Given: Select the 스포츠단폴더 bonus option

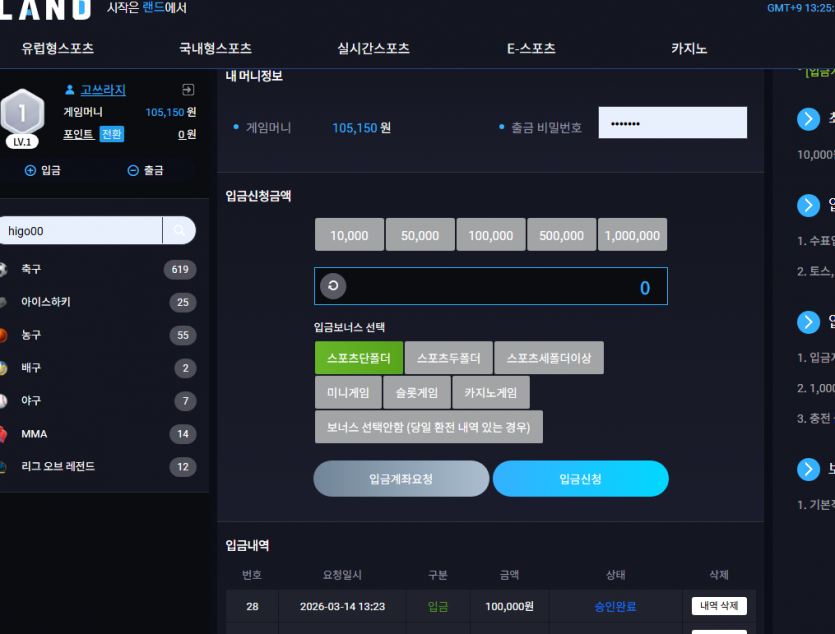Looking at the screenshot, I should point(359,358).
